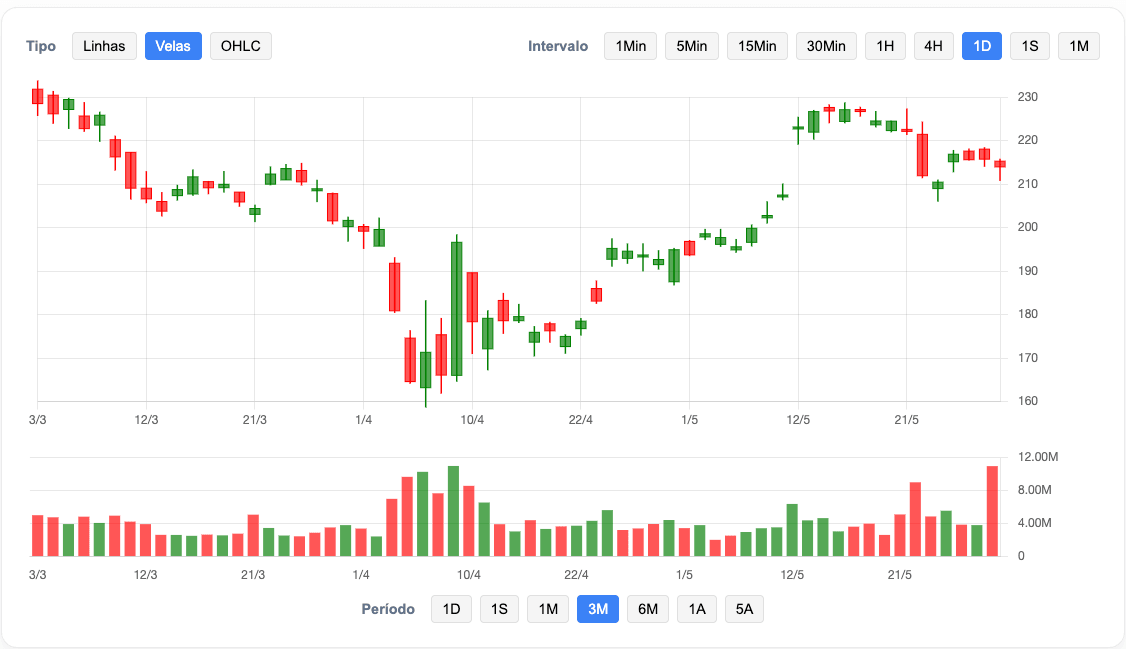Image resolution: width=1126 pixels, height=649 pixels.
Task: Set interval to 1Min
Action: pos(630,46)
